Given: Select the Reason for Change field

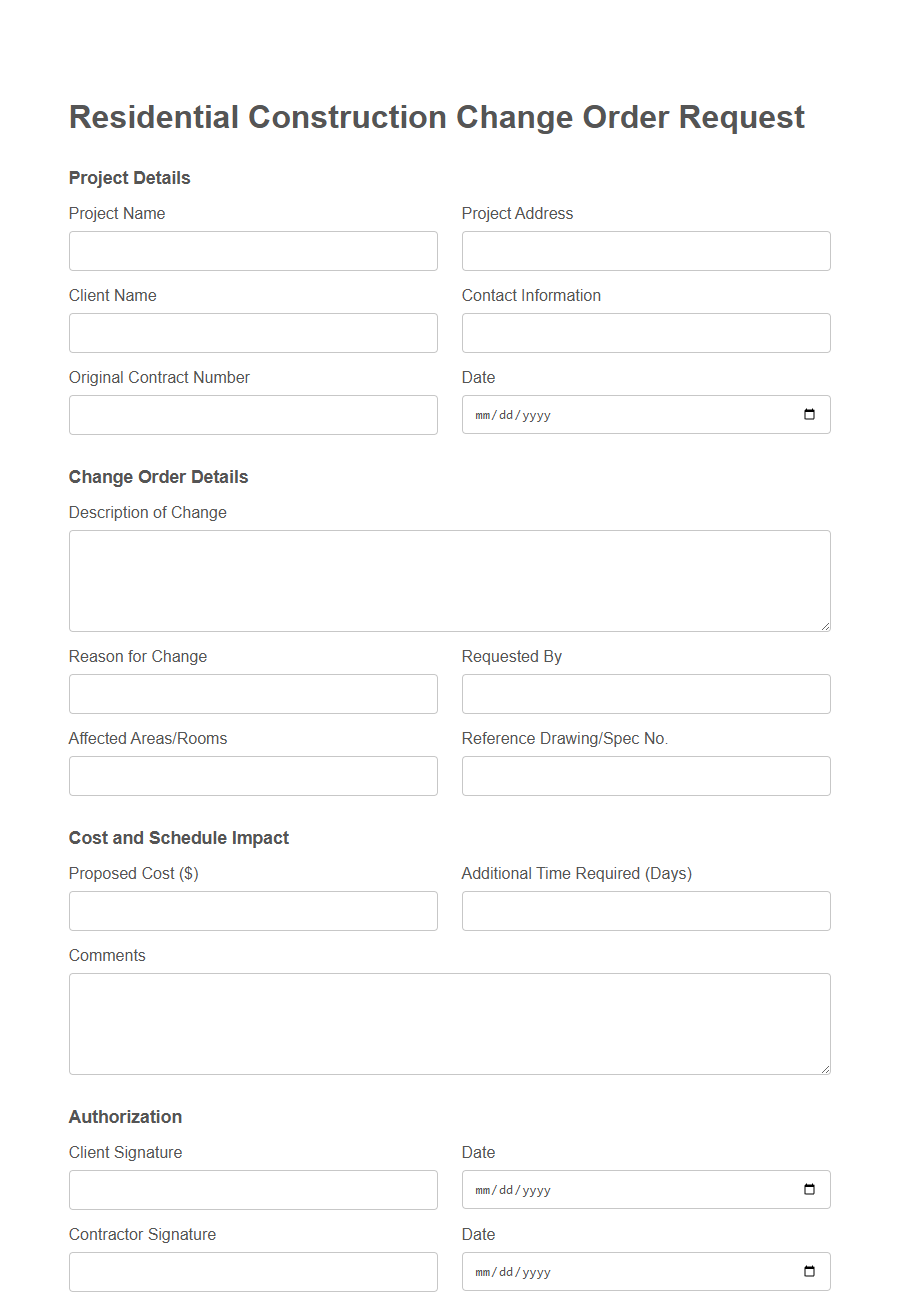Looking at the screenshot, I should coord(253,693).
